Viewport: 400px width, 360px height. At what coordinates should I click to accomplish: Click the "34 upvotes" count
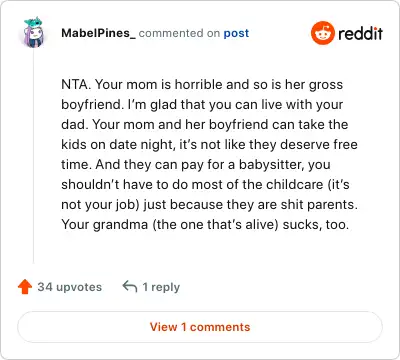point(70,287)
